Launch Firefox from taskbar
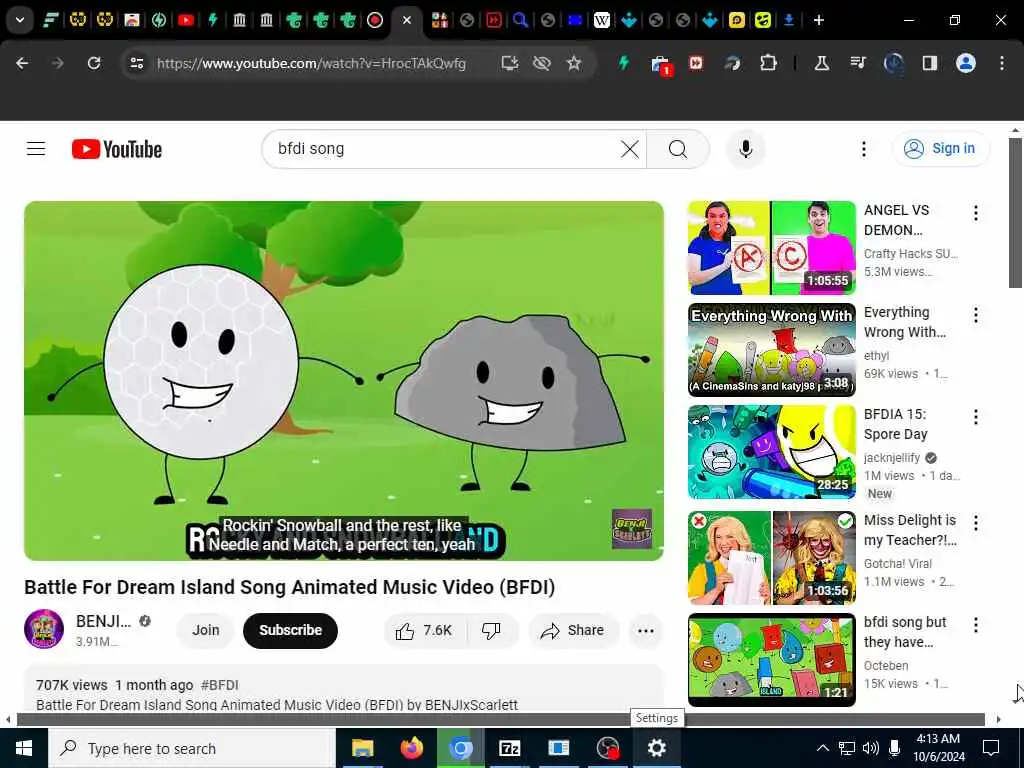 (411, 748)
